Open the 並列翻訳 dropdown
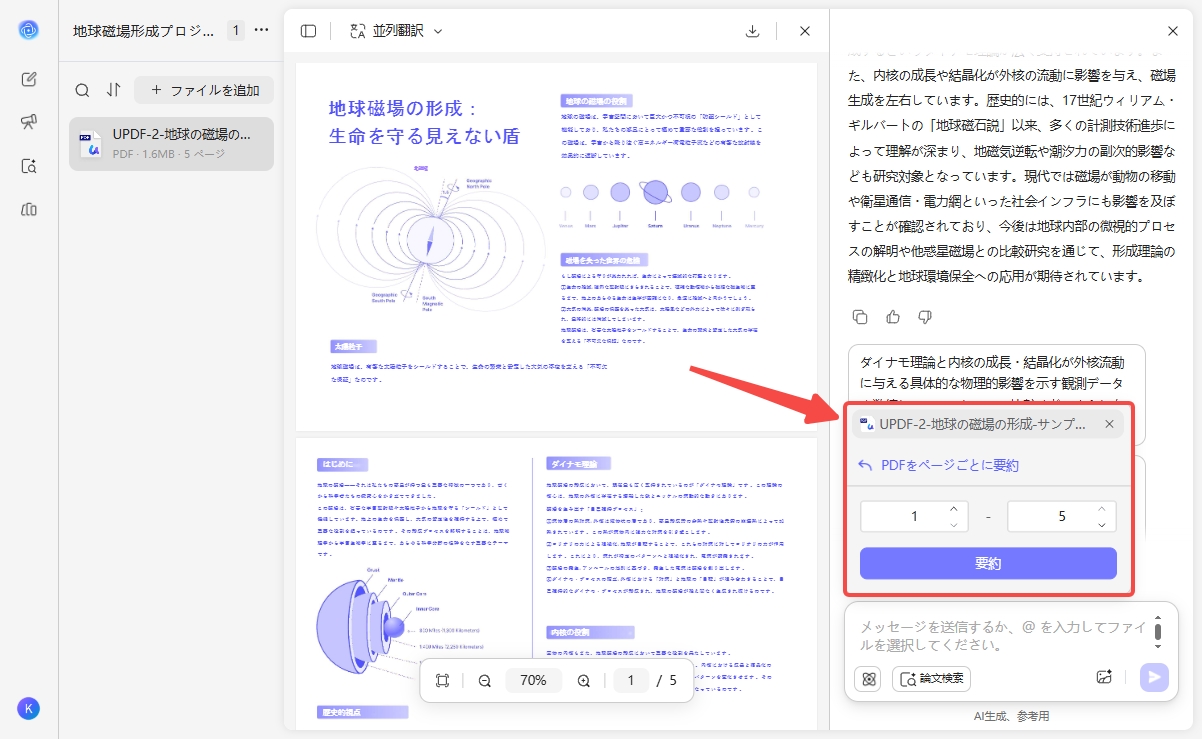The width and height of the screenshot is (1202, 739). click(x=396, y=31)
